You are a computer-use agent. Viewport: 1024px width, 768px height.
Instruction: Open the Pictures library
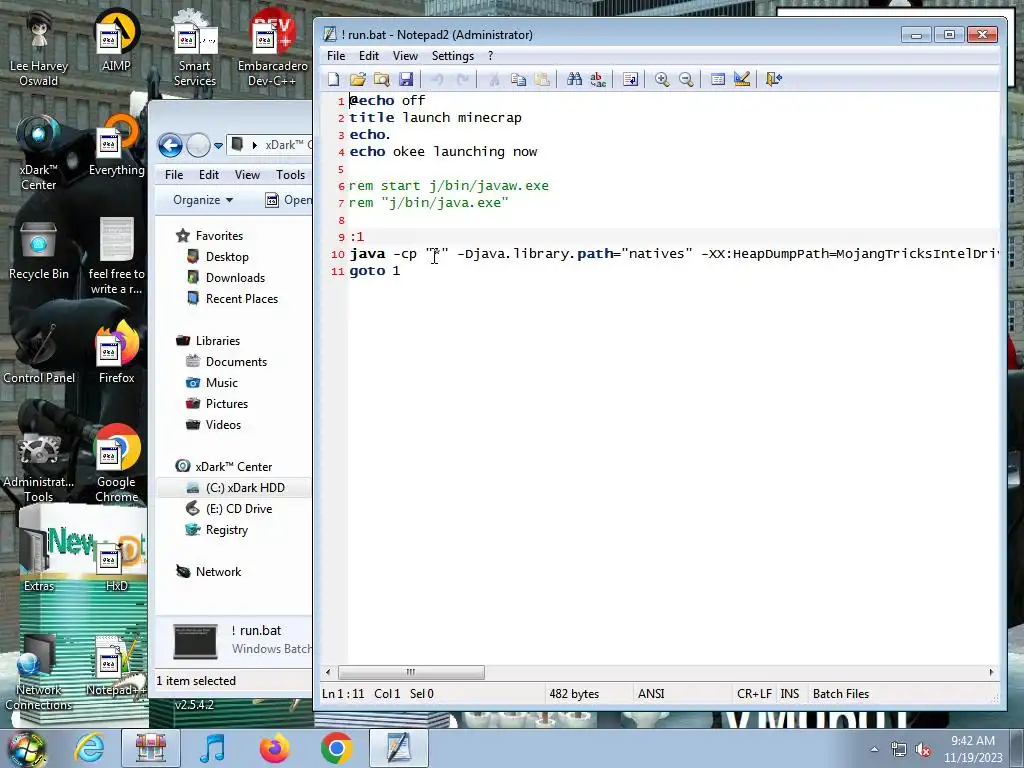[227, 403]
